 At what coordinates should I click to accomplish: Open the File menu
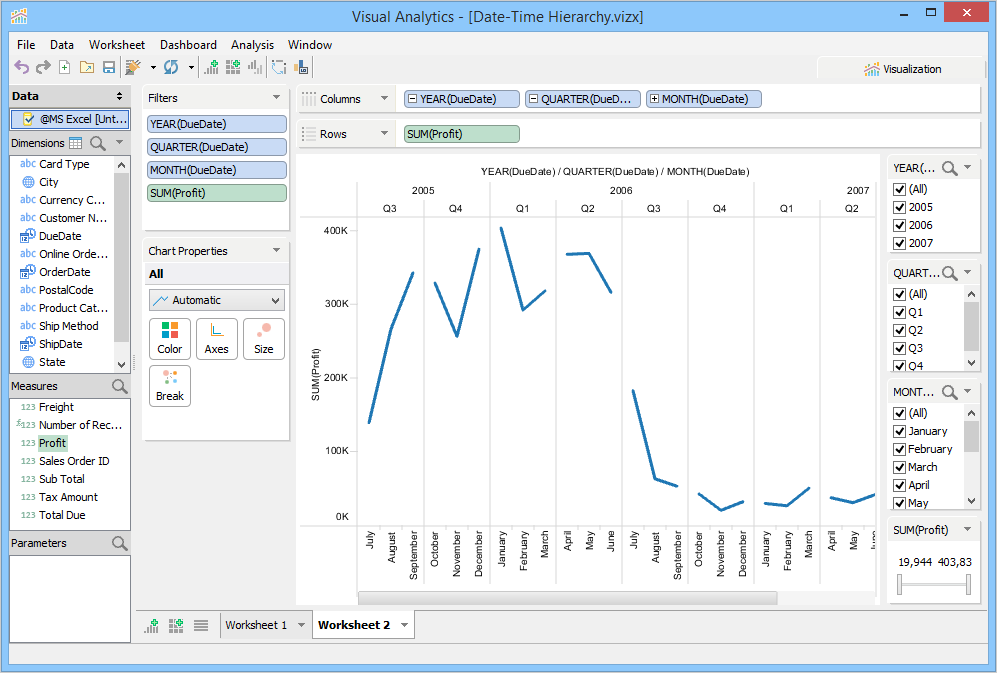coord(26,45)
